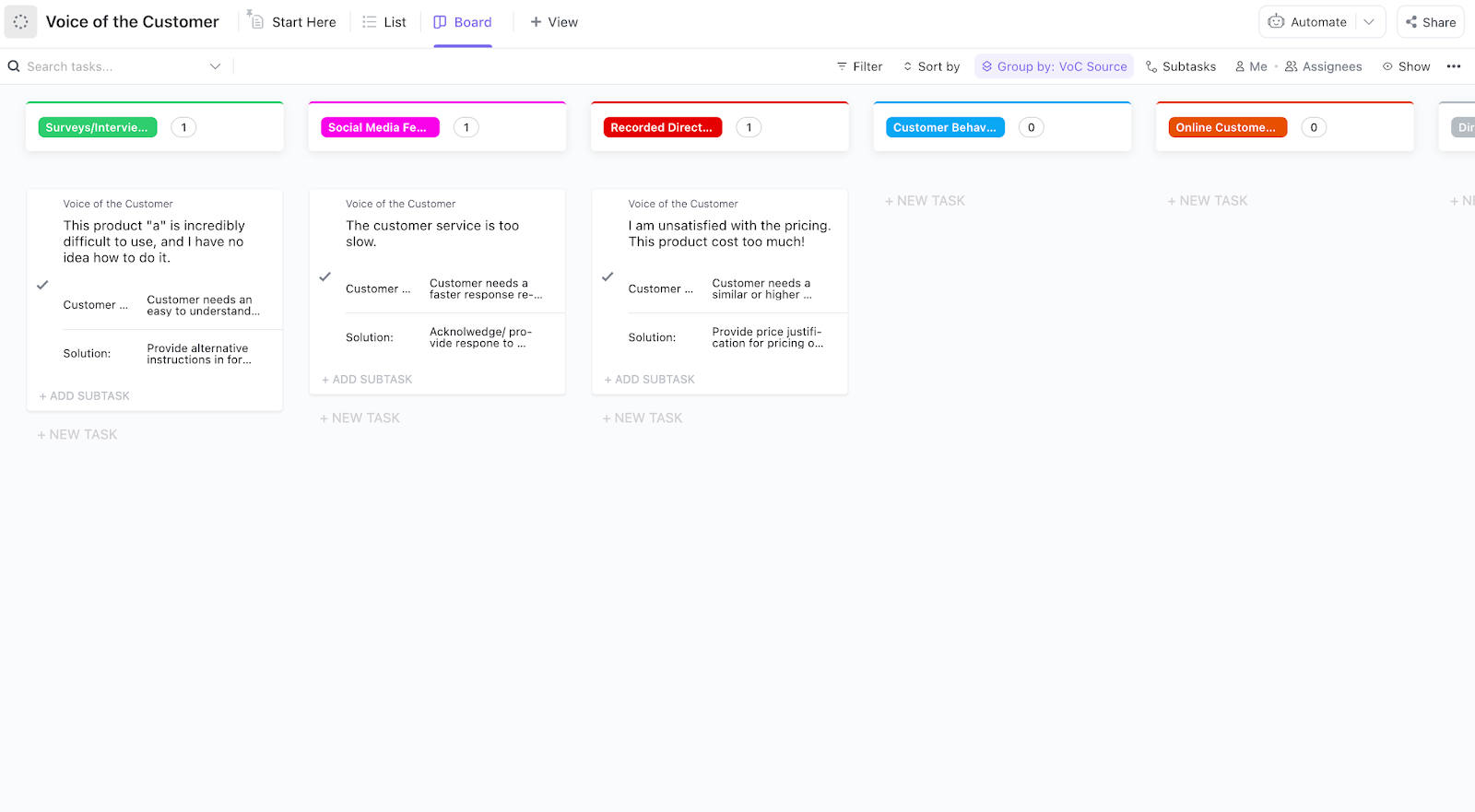The height and width of the screenshot is (812, 1475).
Task: Open the Filter options
Action: tap(859, 66)
